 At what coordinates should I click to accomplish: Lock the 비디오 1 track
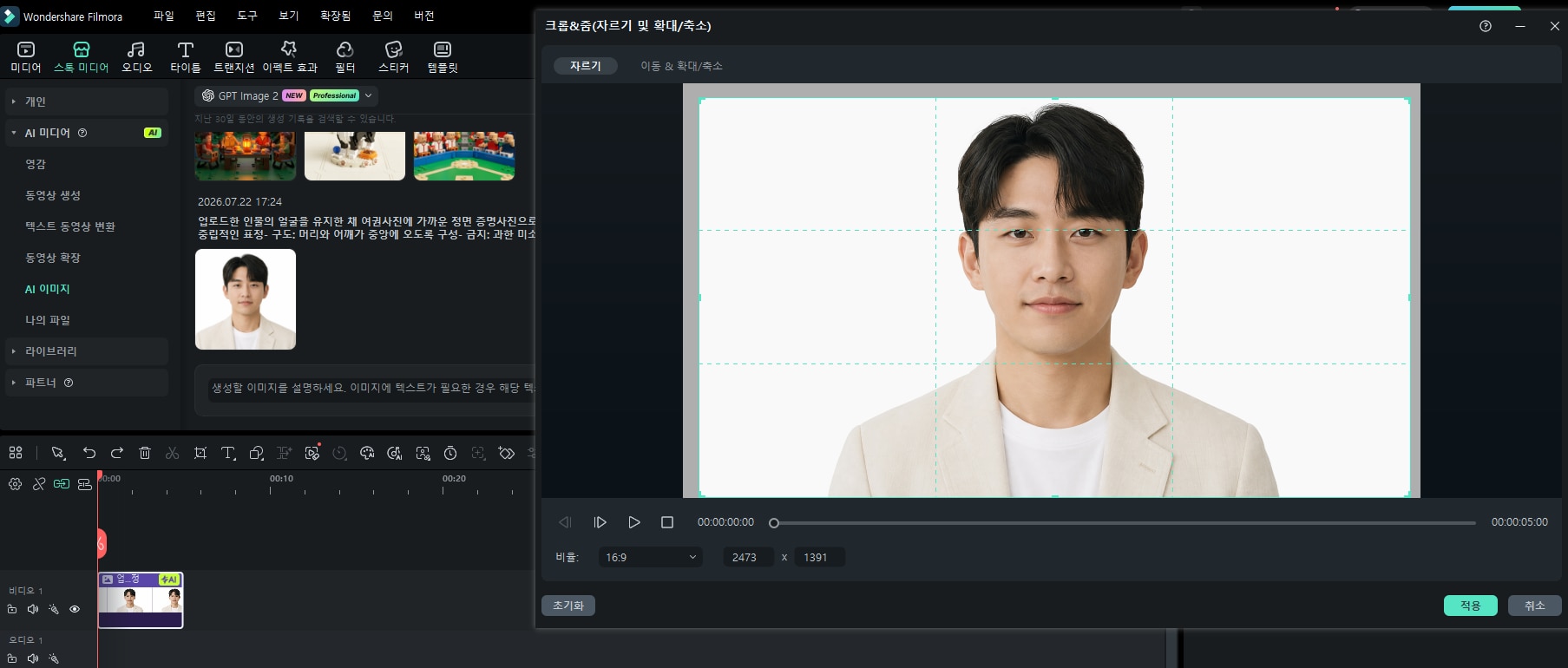coord(12,609)
